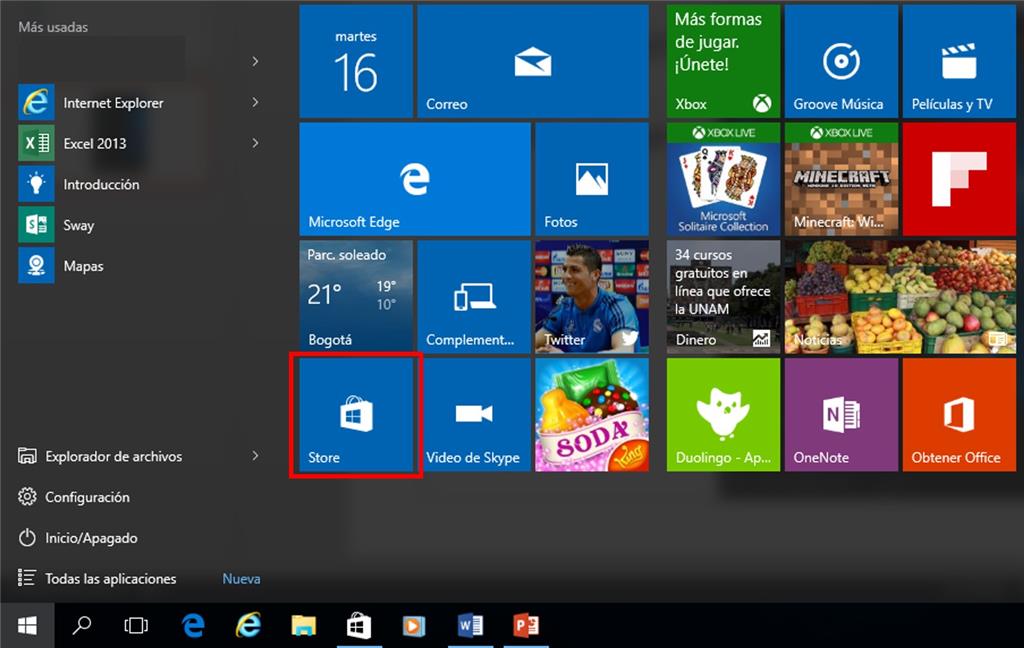Open the Bogotá weather tile

click(356, 297)
